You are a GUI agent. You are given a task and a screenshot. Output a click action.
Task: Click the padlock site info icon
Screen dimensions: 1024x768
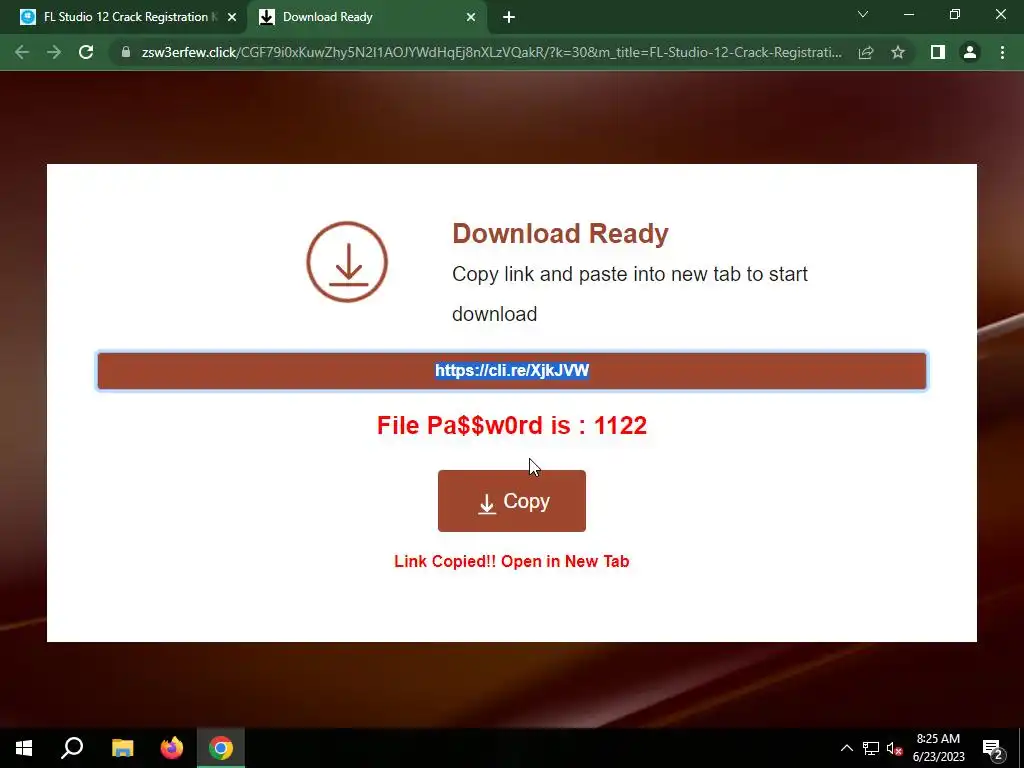126,52
